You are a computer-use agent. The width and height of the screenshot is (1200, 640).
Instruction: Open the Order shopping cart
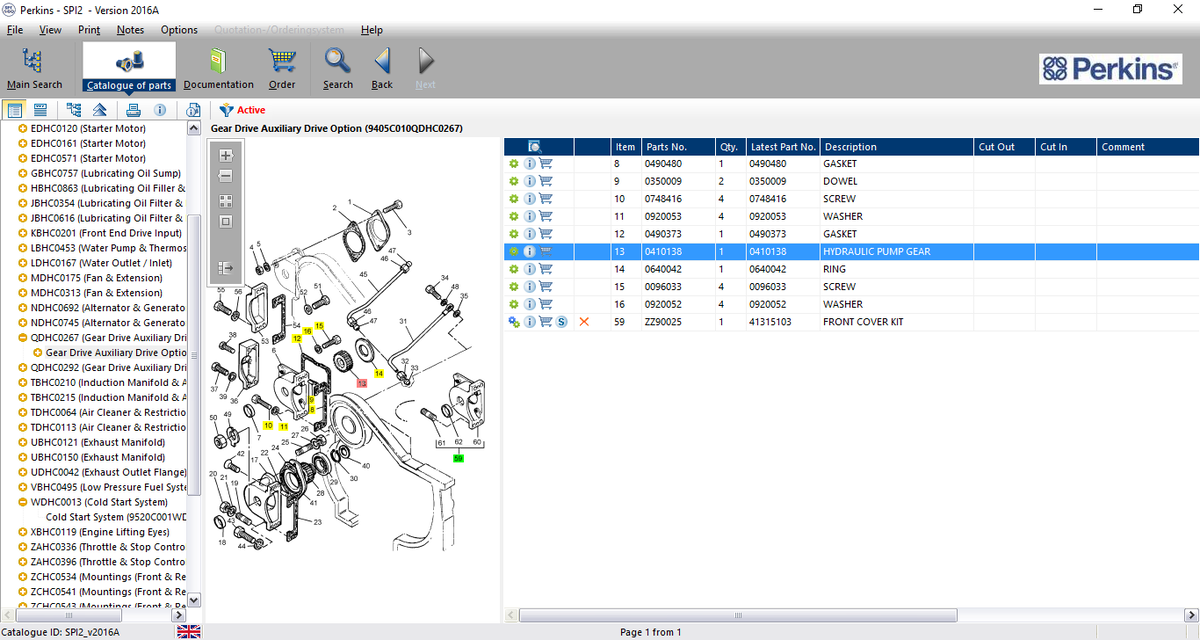(282, 62)
